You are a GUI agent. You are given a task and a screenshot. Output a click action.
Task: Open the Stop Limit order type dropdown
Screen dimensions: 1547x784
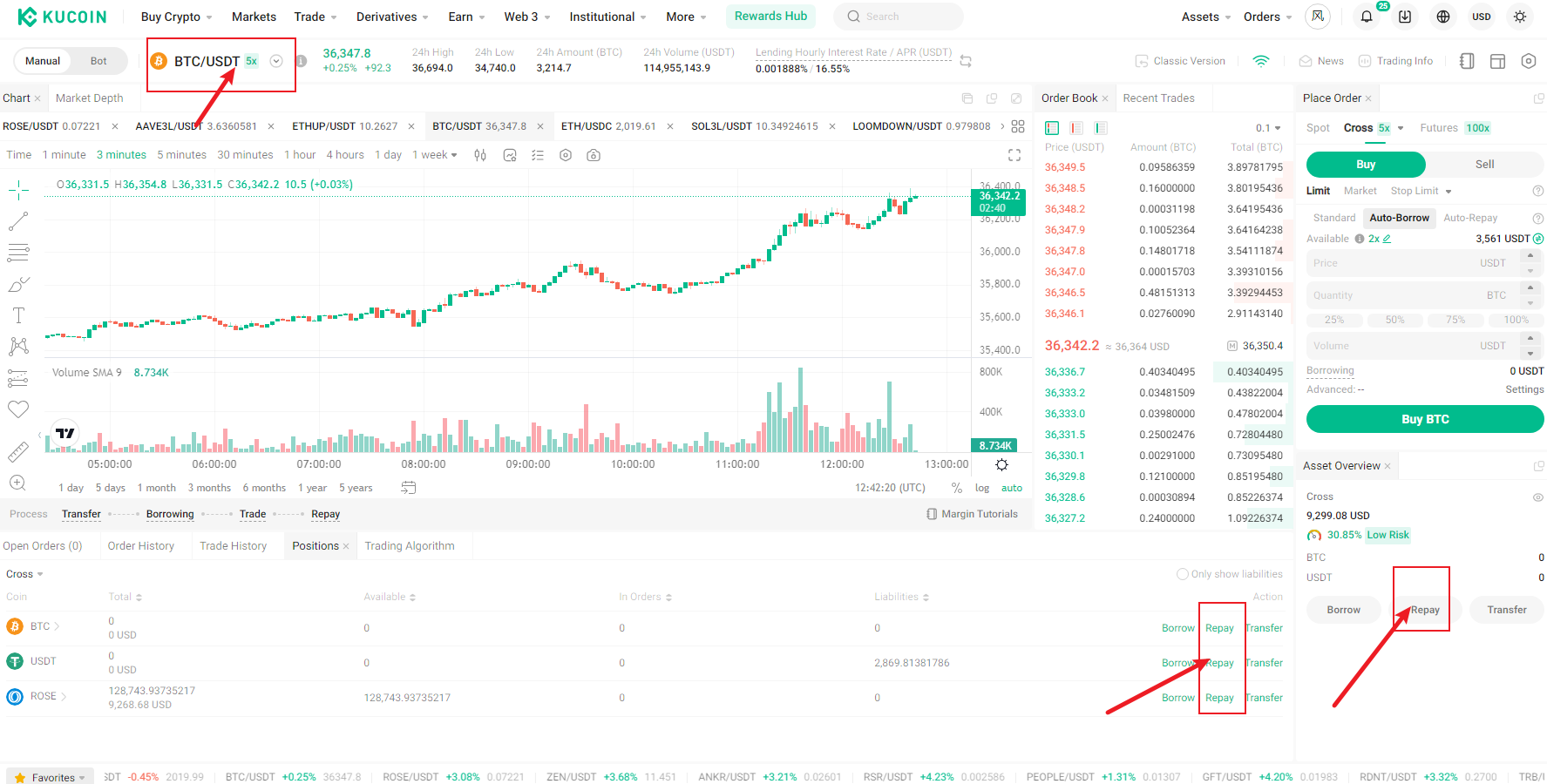coord(1421,191)
